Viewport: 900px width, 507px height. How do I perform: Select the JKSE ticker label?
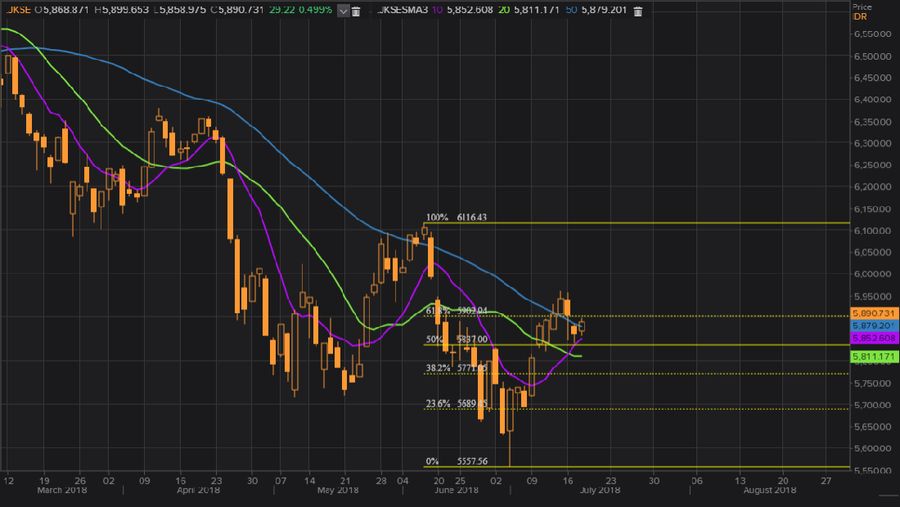18,10
